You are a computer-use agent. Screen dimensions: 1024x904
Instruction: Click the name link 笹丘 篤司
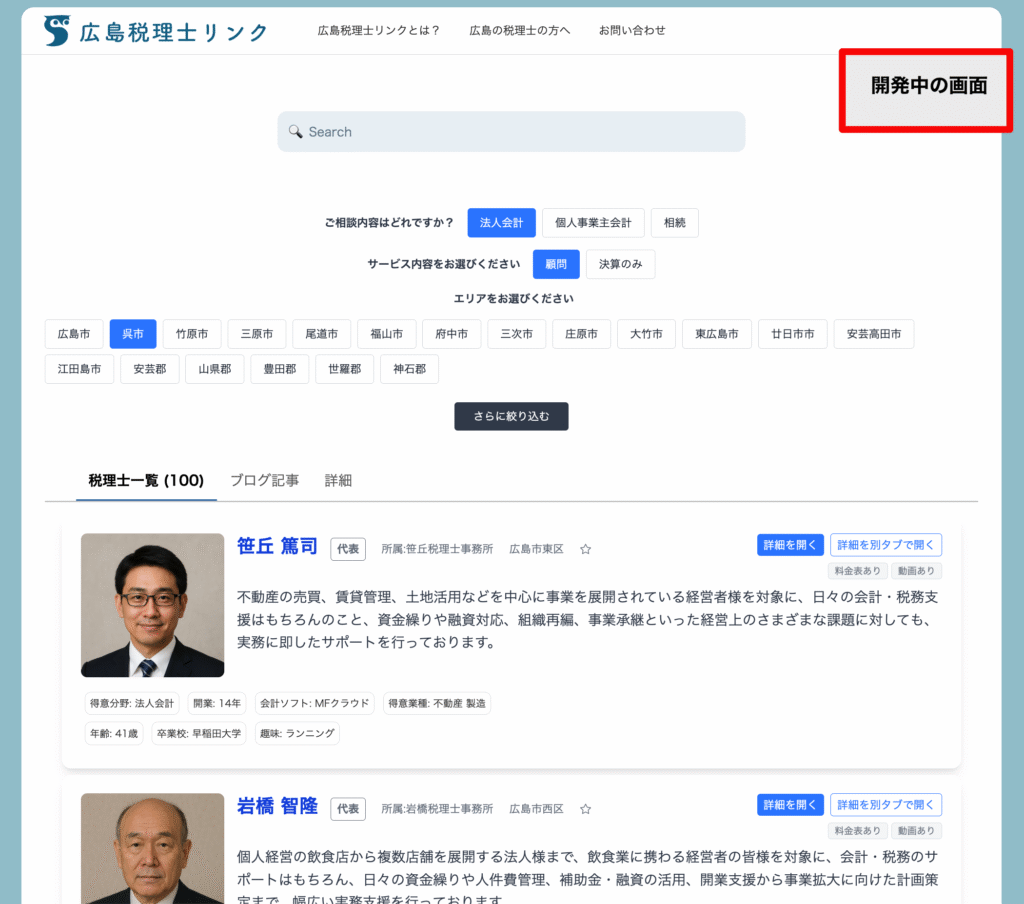pyautogui.click(x=277, y=546)
